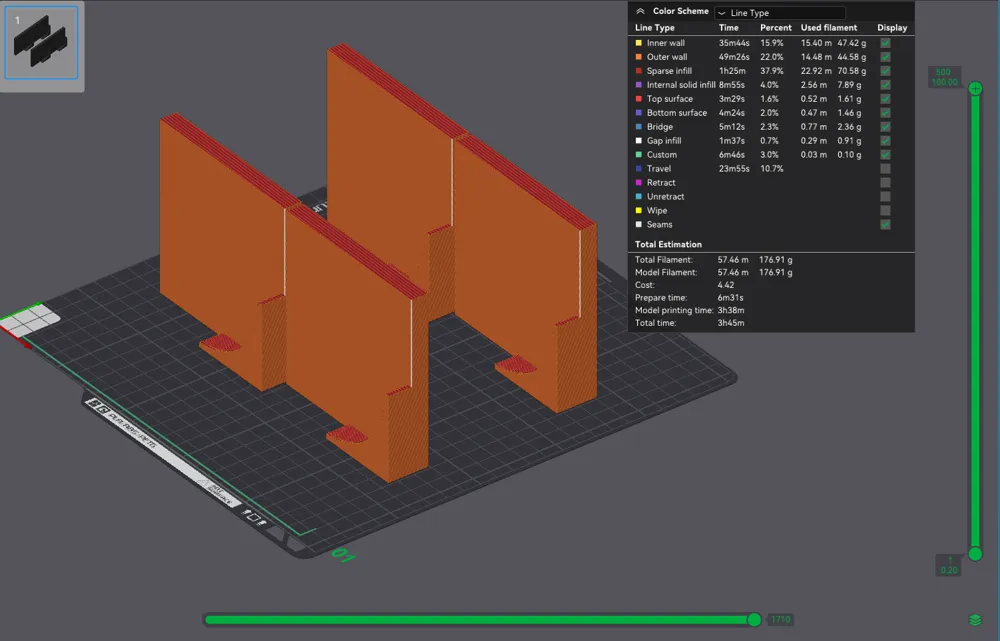Click the orange swatch beside Outer wall

point(637,57)
